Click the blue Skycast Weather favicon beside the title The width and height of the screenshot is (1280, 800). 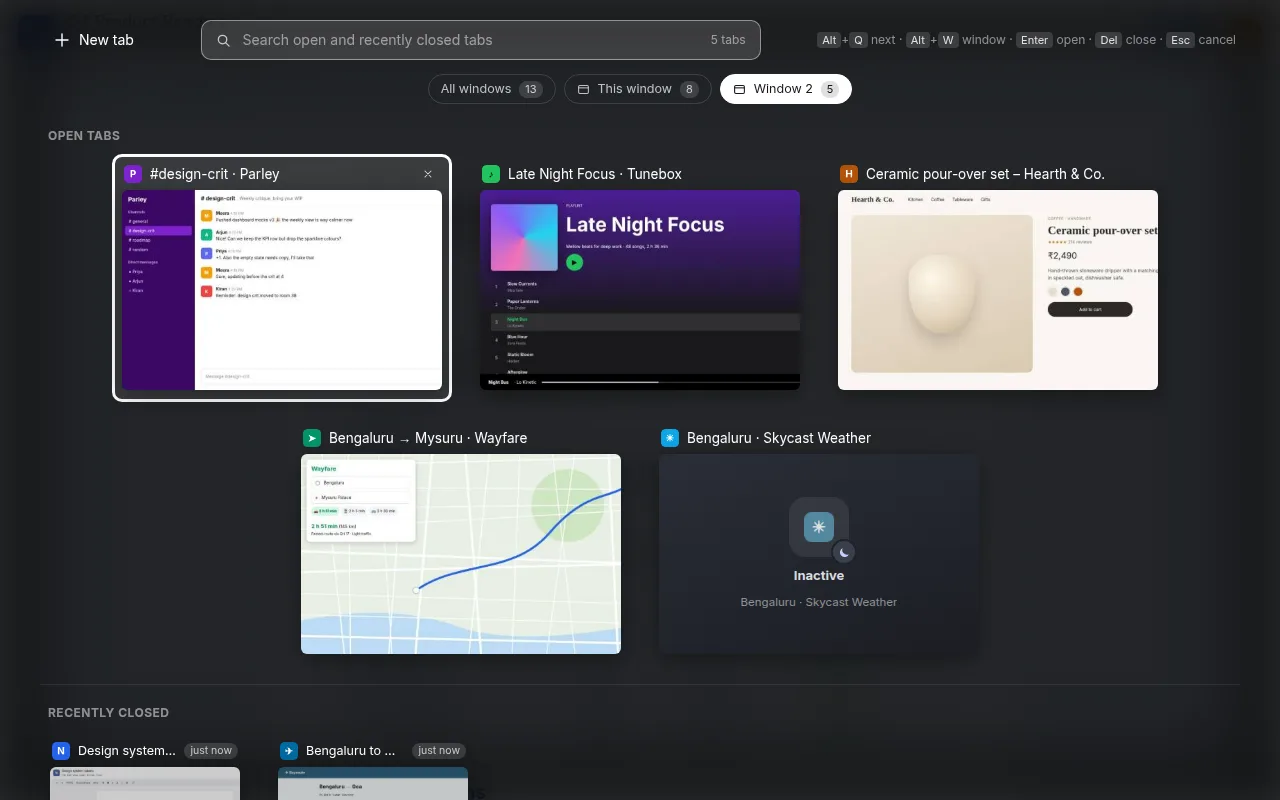coord(670,438)
